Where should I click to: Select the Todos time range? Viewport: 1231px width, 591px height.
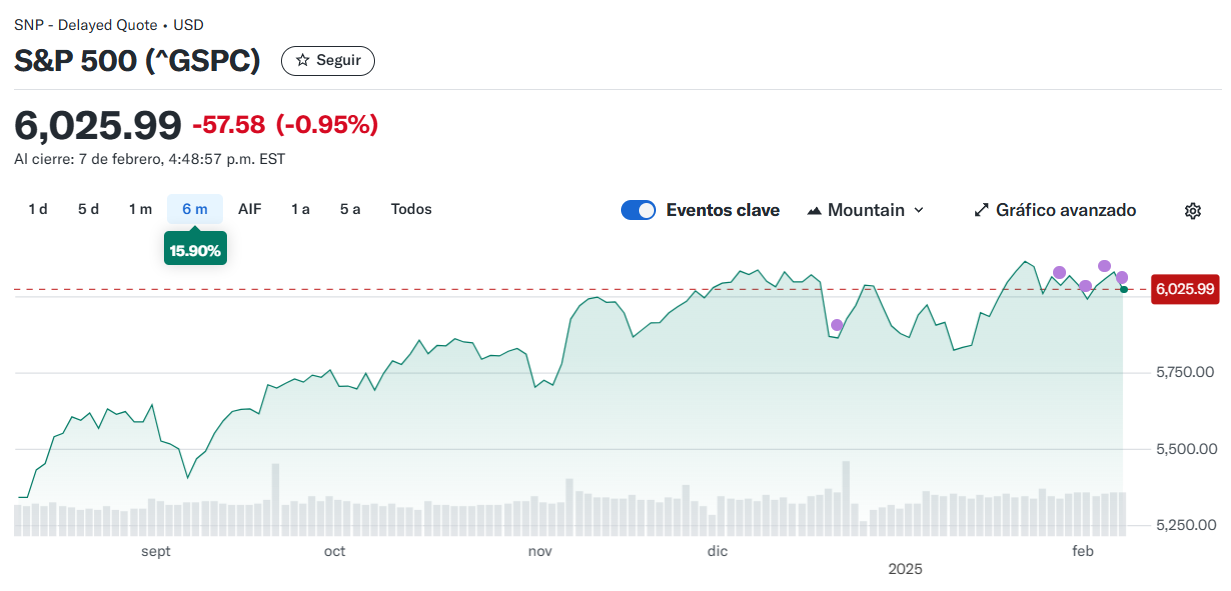point(411,209)
